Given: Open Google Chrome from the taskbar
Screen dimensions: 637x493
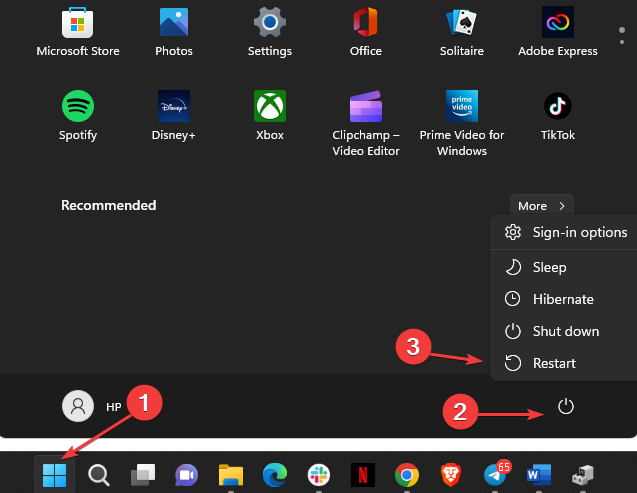Looking at the screenshot, I should pos(407,475).
